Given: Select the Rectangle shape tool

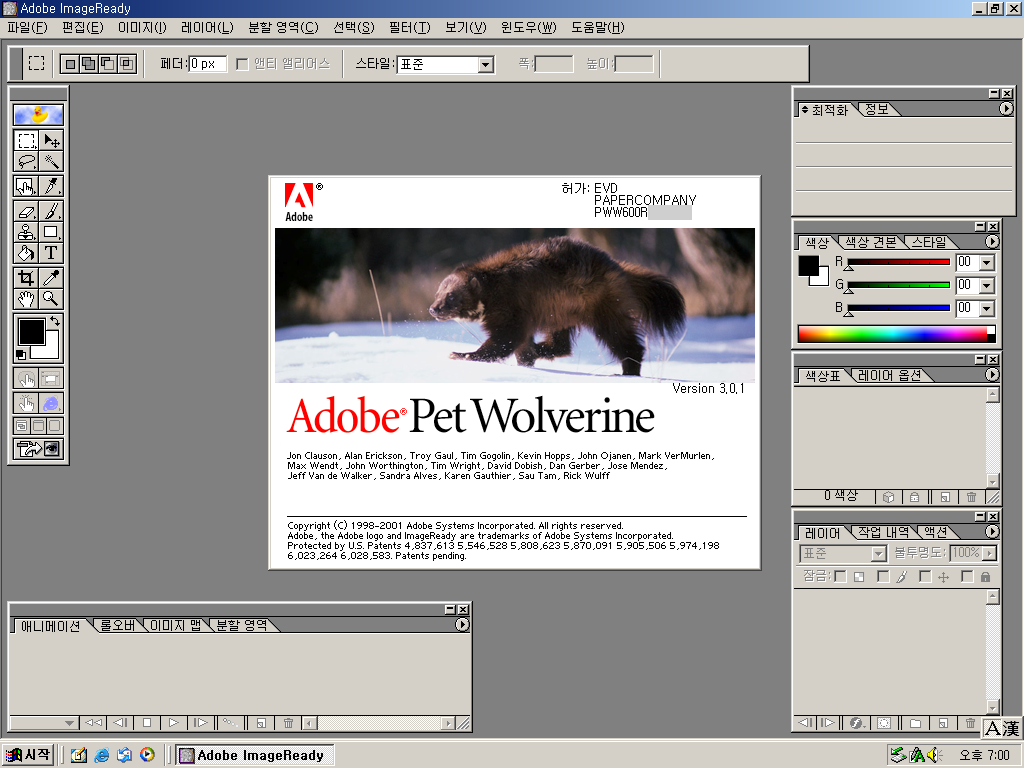Looking at the screenshot, I should [51, 232].
